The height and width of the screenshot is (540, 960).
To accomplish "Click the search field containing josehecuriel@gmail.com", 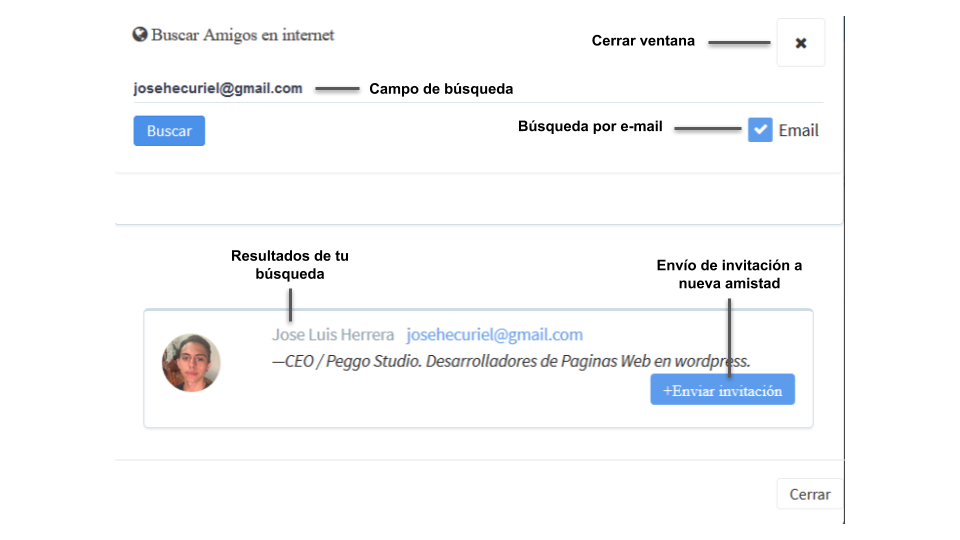I will 478,89.
